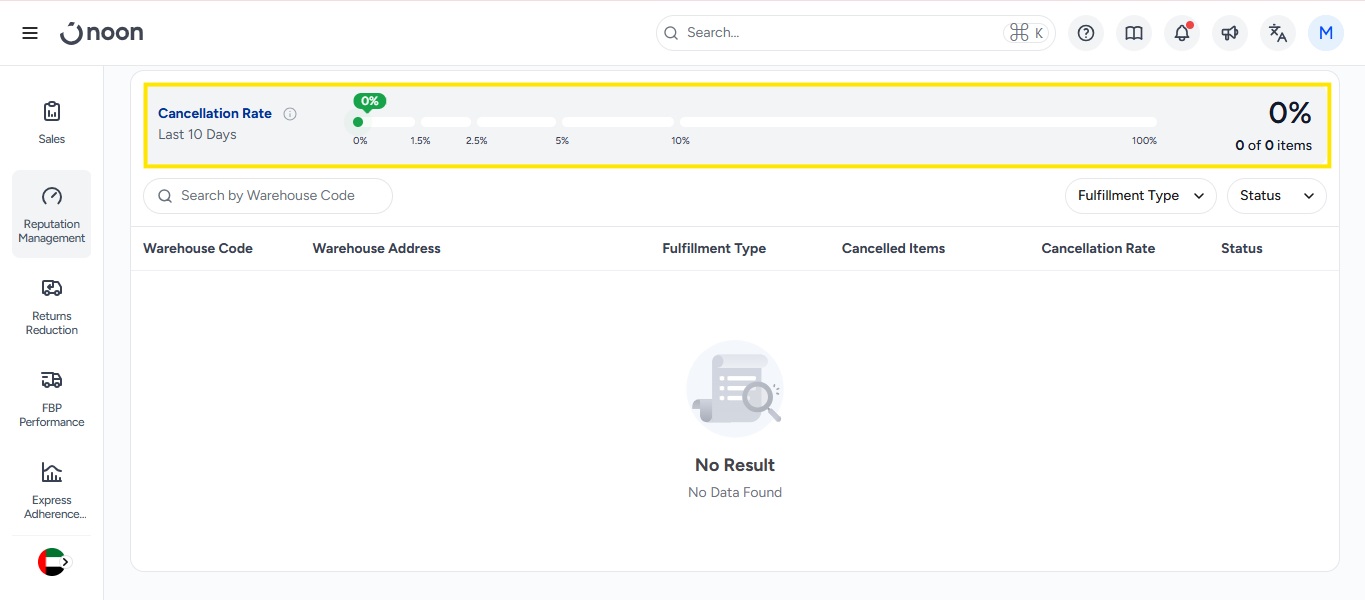1365x600 pixels.
Task: Open the M profile avatar
Action: 1326,33
